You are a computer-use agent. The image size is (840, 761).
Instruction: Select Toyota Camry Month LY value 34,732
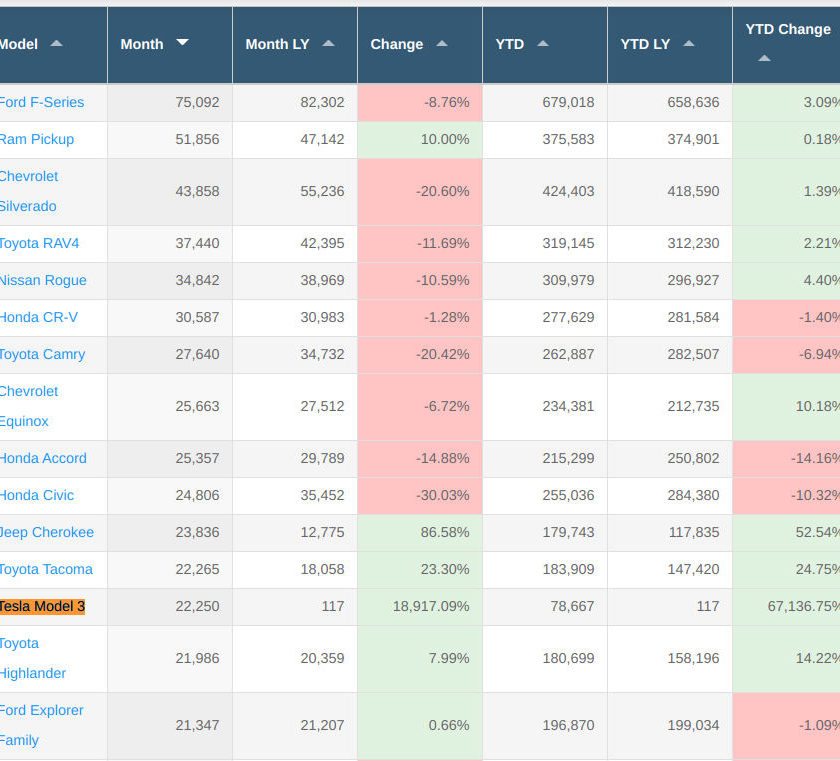click(x=322, y=354)
